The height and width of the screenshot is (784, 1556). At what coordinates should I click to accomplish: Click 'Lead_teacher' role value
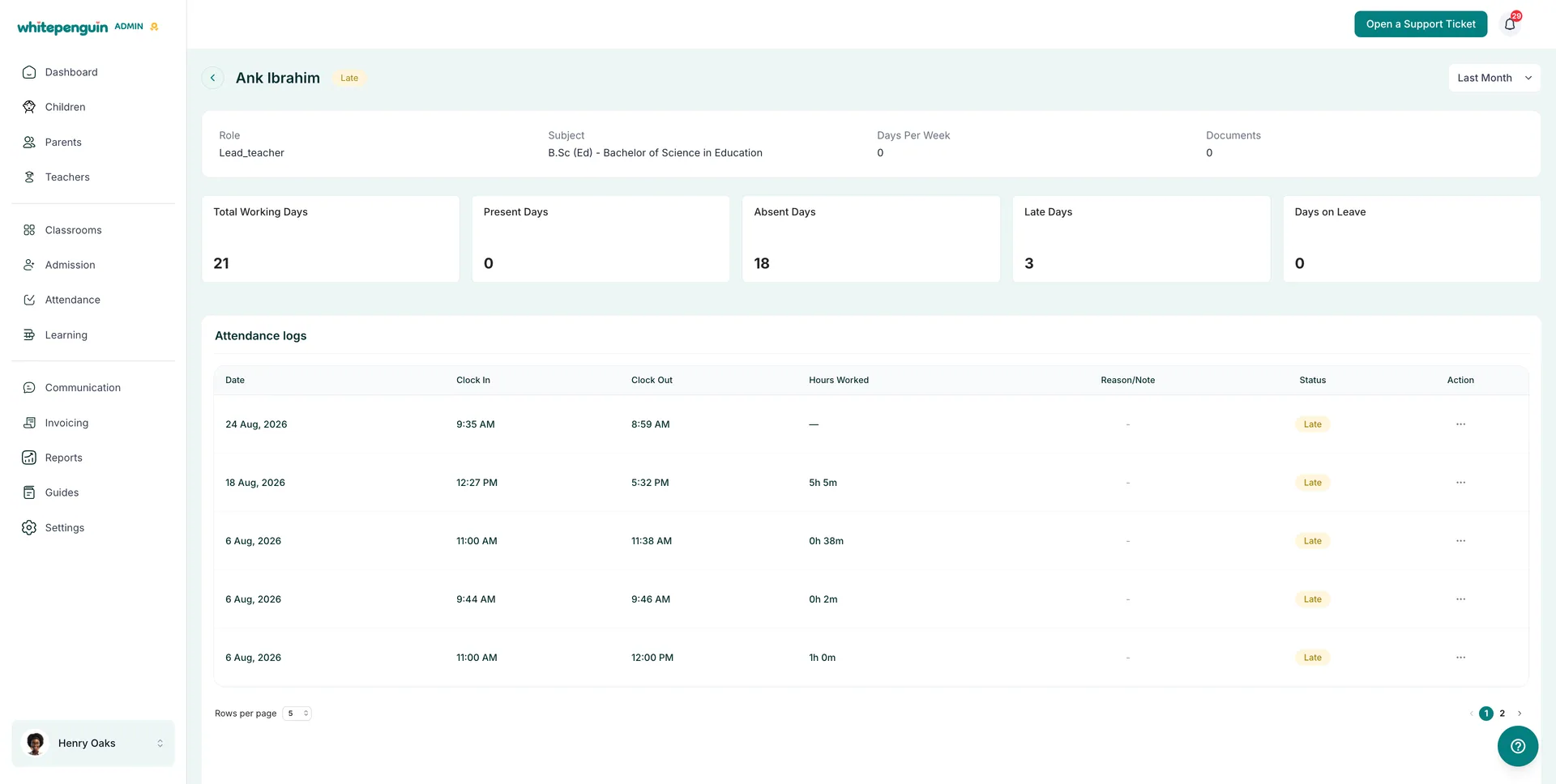tap(251, 153)
